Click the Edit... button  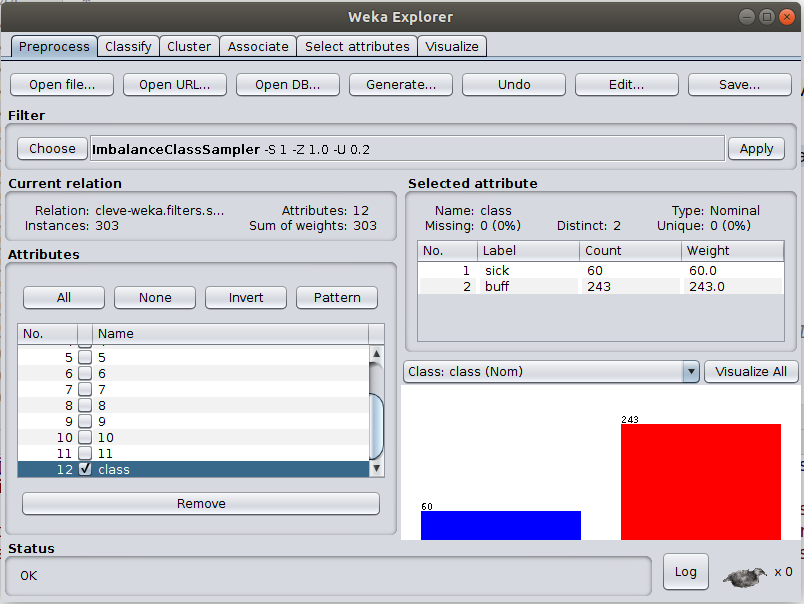627,85
